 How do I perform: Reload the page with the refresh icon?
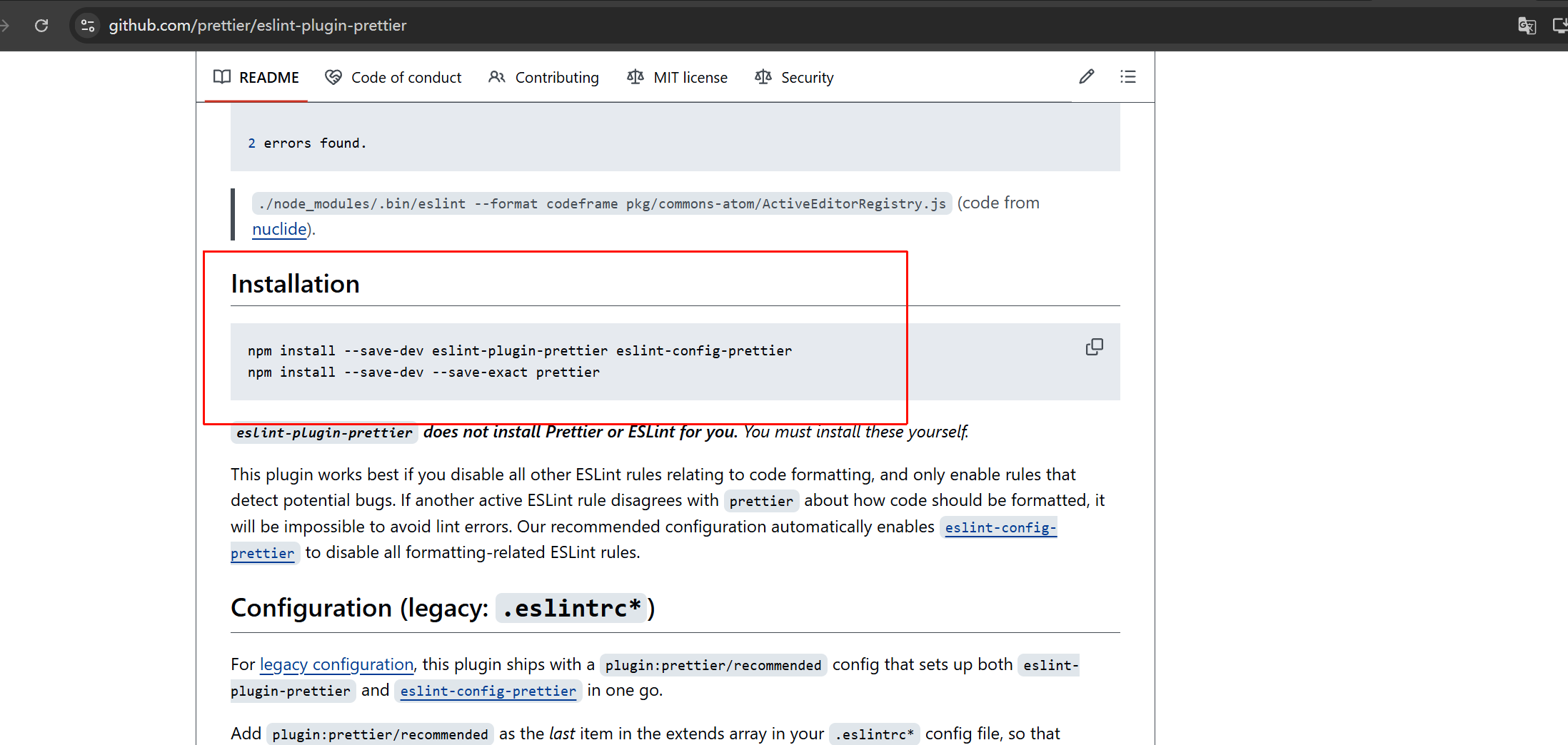pos(41,26)
